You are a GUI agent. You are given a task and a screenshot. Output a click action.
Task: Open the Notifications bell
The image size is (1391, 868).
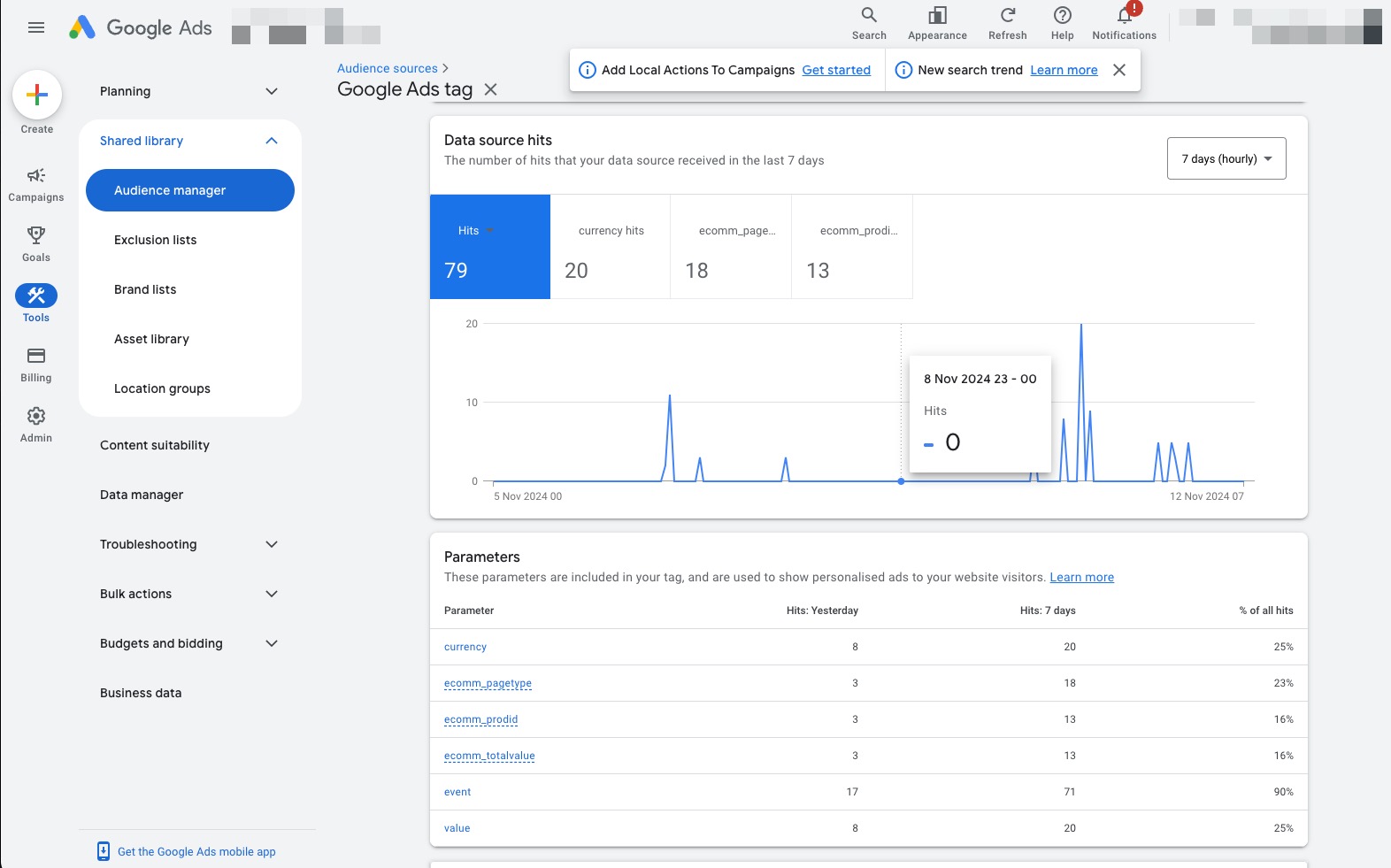coord(1125,15)
